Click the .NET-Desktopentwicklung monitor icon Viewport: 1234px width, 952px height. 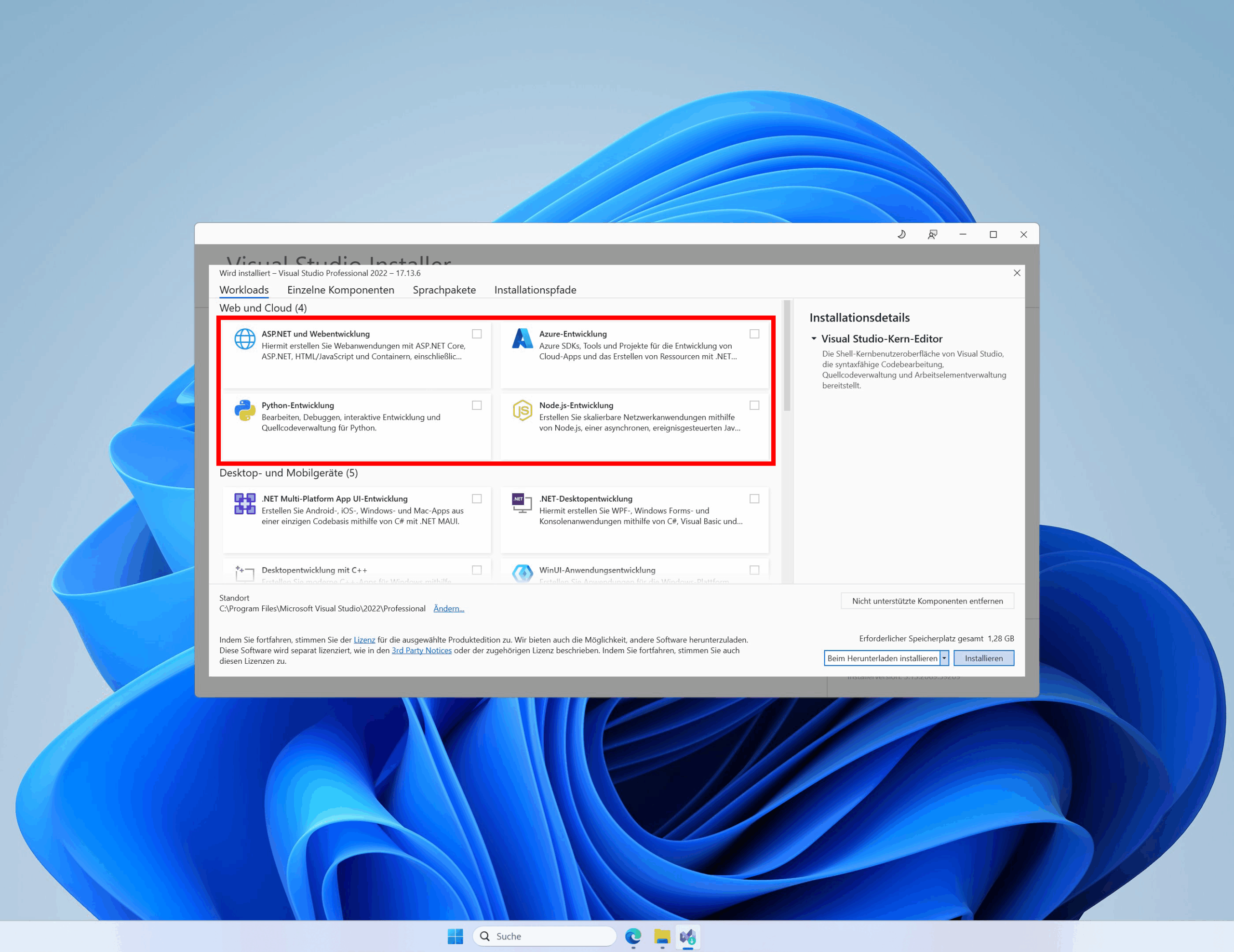[522, 503]
